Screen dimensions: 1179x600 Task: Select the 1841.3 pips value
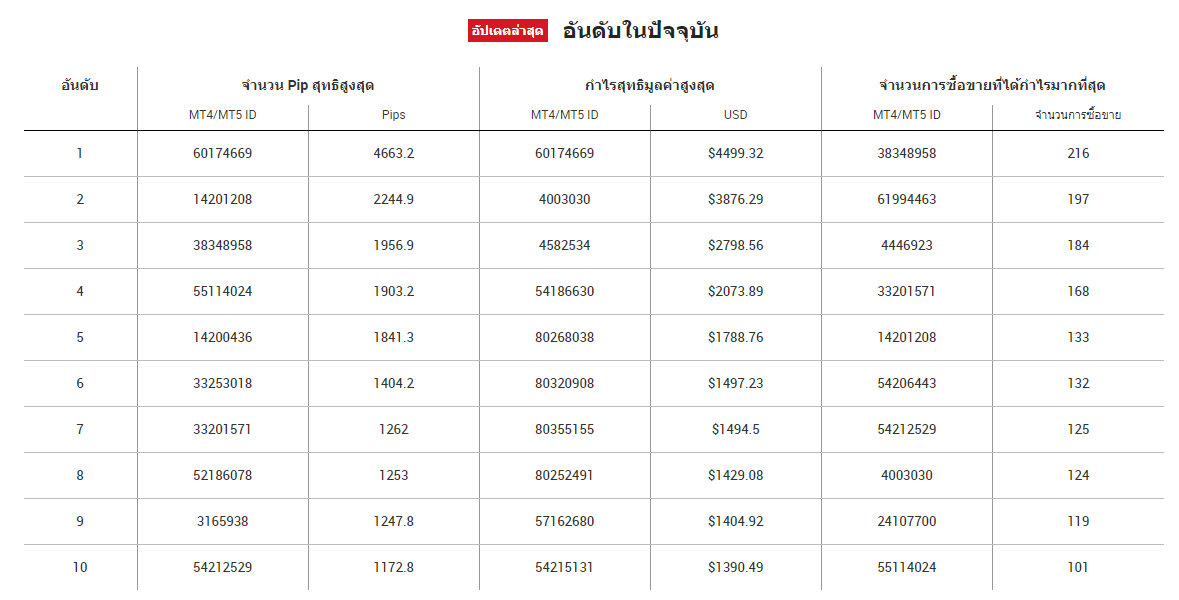tap(393, 337)
